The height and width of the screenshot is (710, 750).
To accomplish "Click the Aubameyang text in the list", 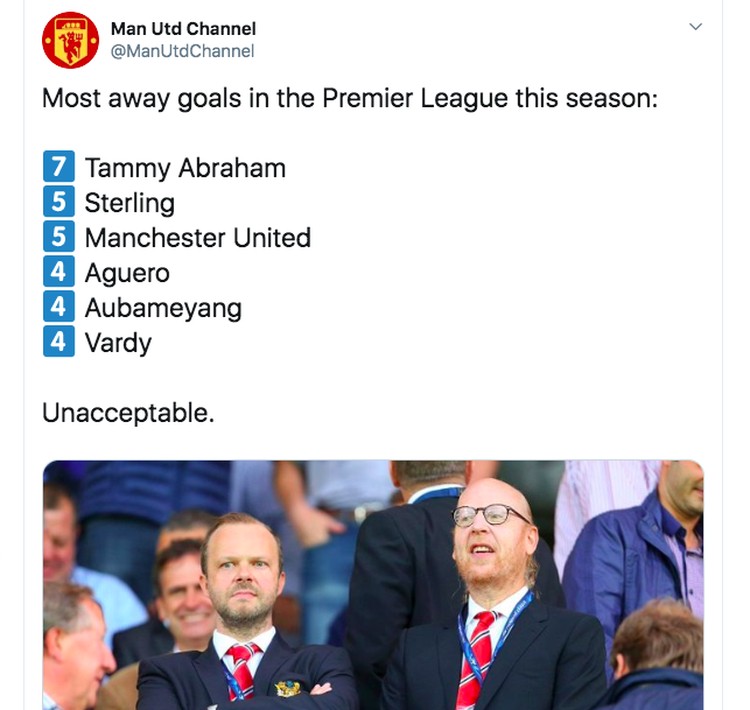I will [x=163, y=309].
